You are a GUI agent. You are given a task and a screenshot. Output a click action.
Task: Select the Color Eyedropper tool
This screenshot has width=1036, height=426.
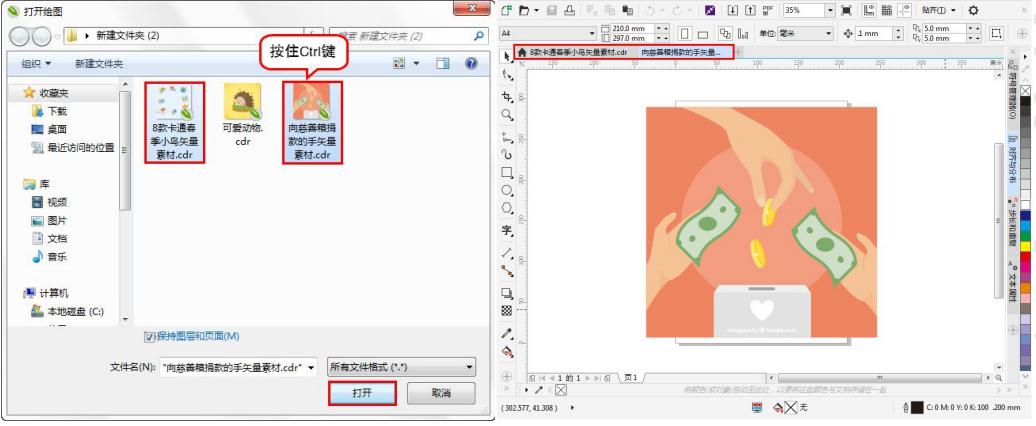[507, 333]
